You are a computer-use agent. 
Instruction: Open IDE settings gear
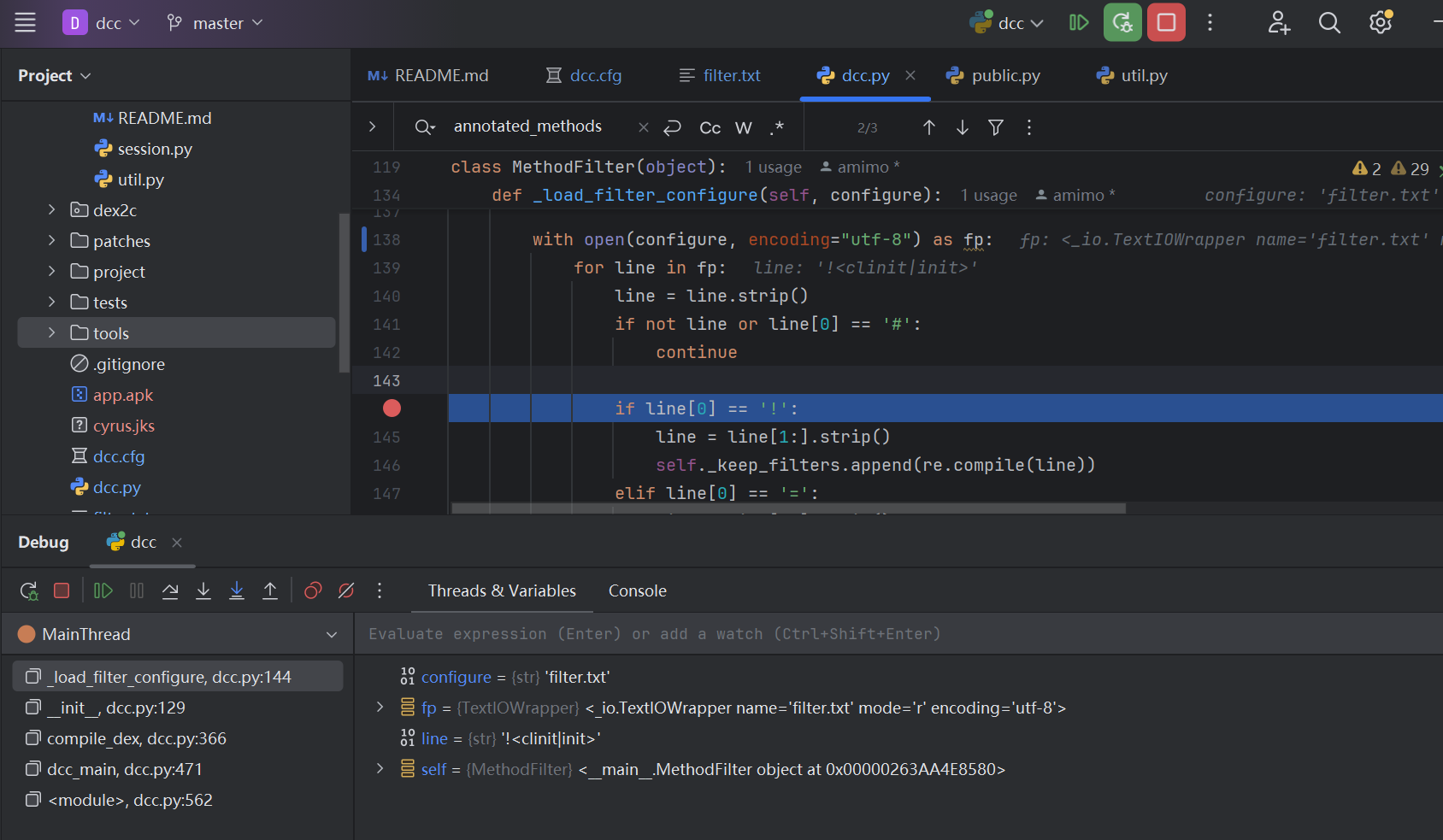(1381, 23)
